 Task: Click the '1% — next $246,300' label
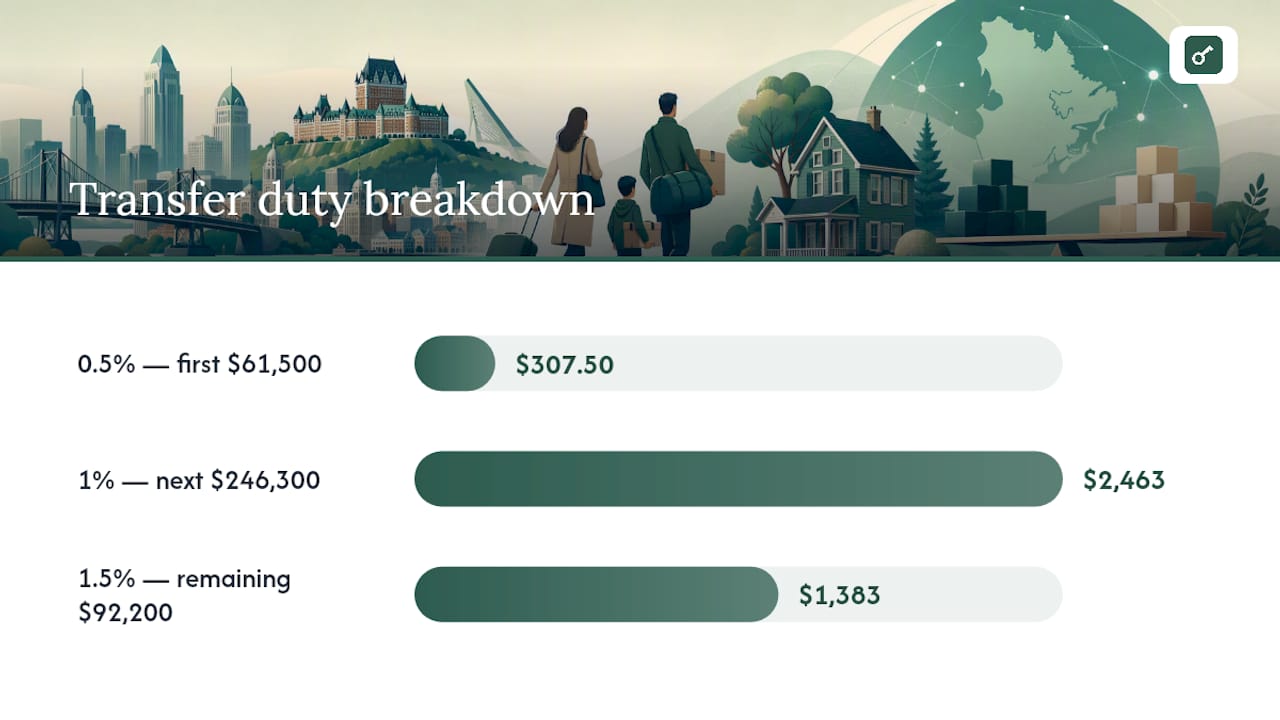199,480
